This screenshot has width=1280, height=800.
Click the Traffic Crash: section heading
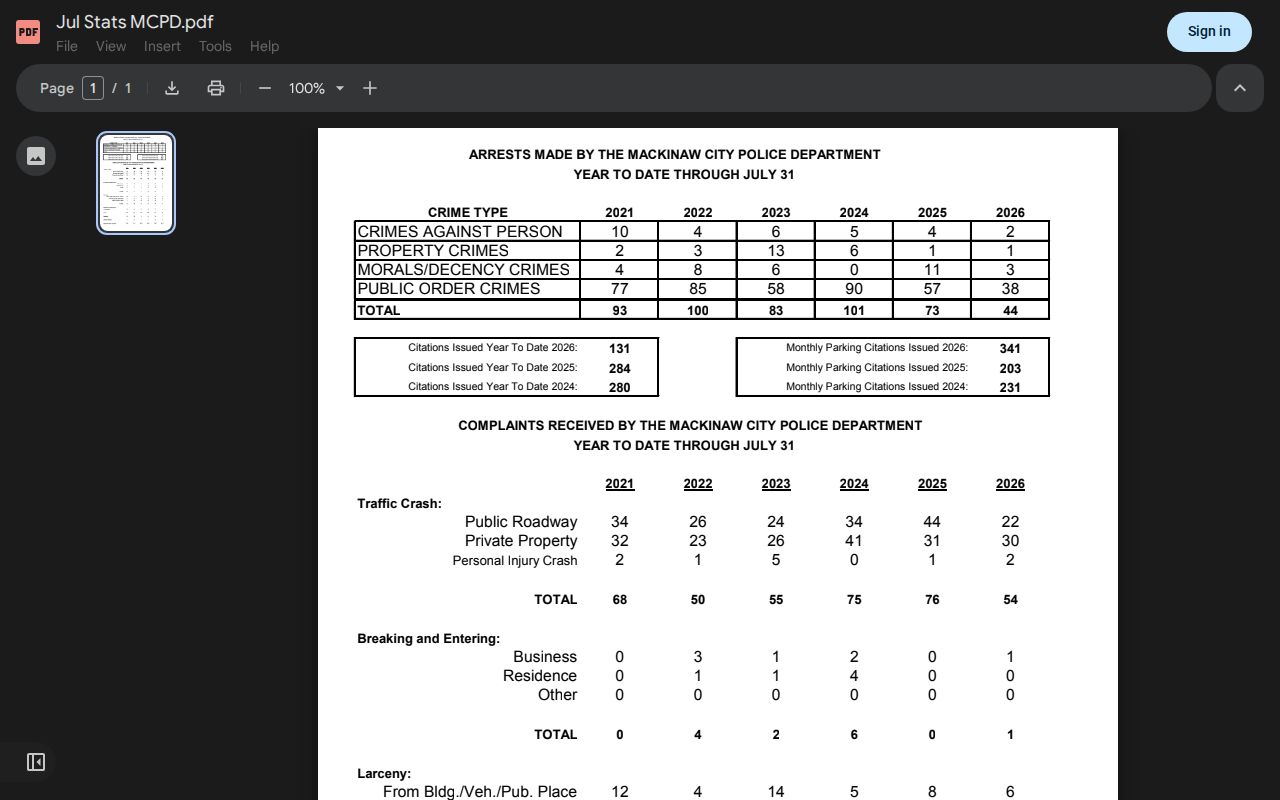399,503
